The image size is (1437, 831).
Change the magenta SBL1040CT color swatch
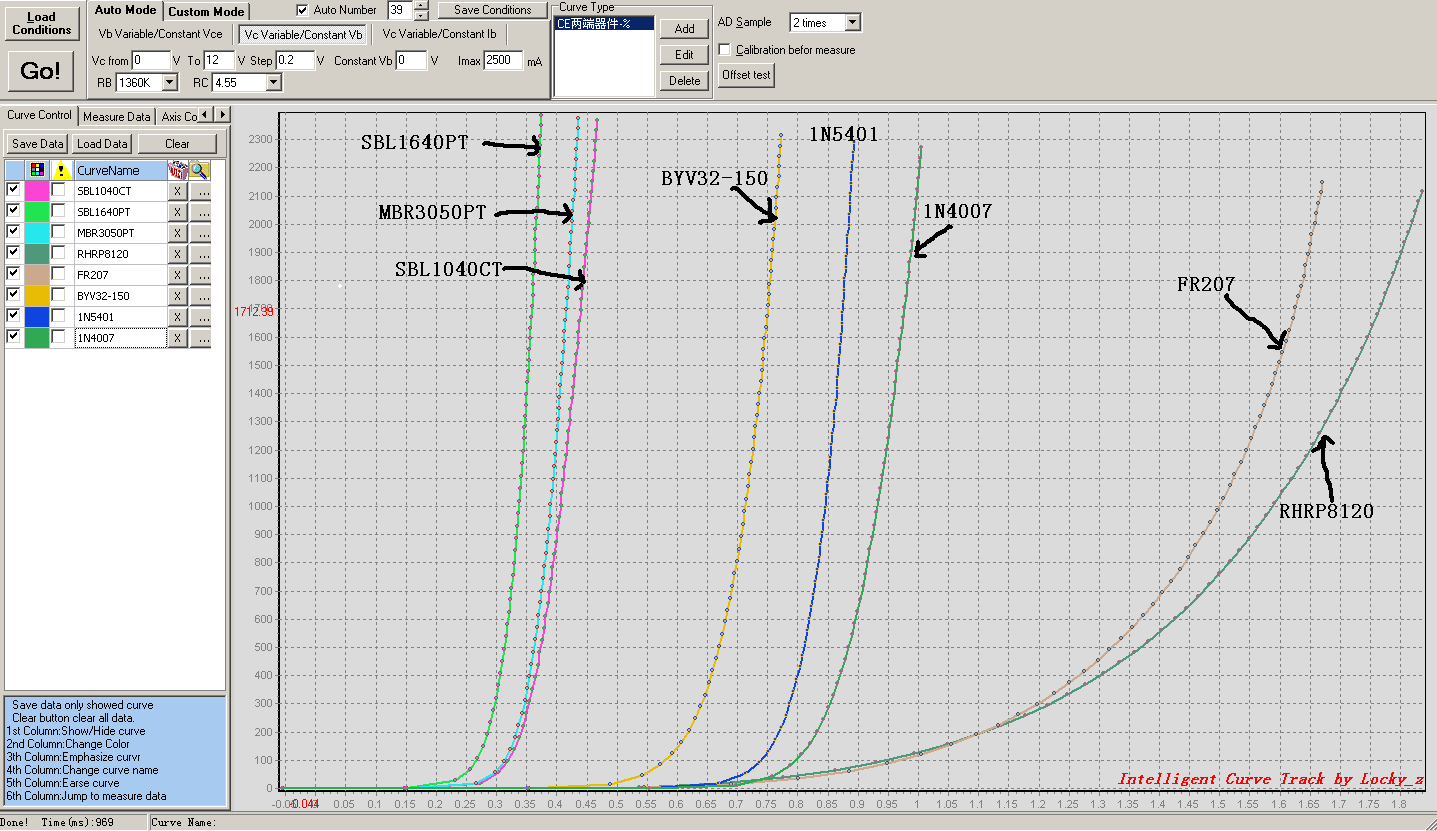(38, 191)
